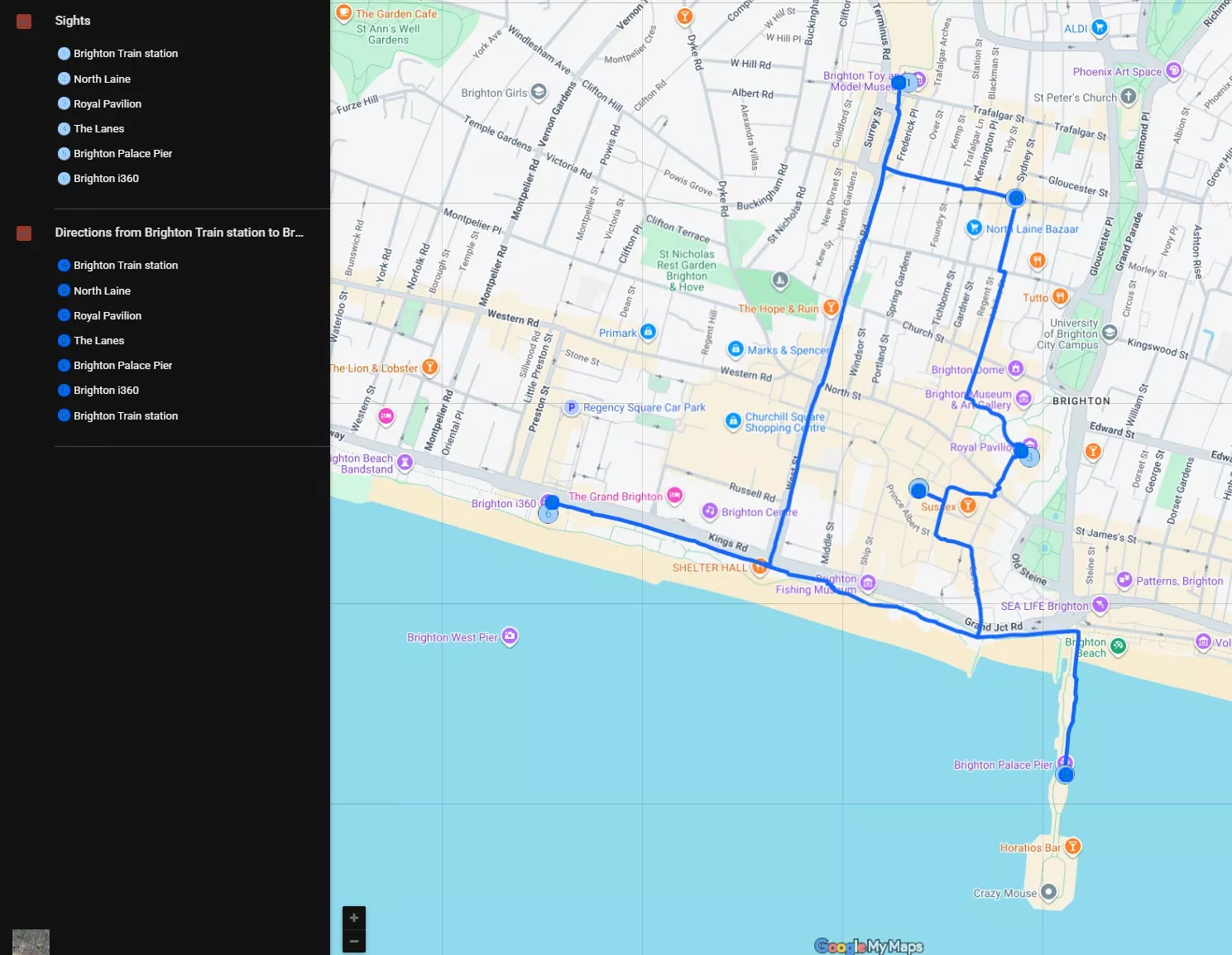Screen dimensions: 1232x955
Task: Click The Lanes blue route waypoint
Action: tap(918, 490)
